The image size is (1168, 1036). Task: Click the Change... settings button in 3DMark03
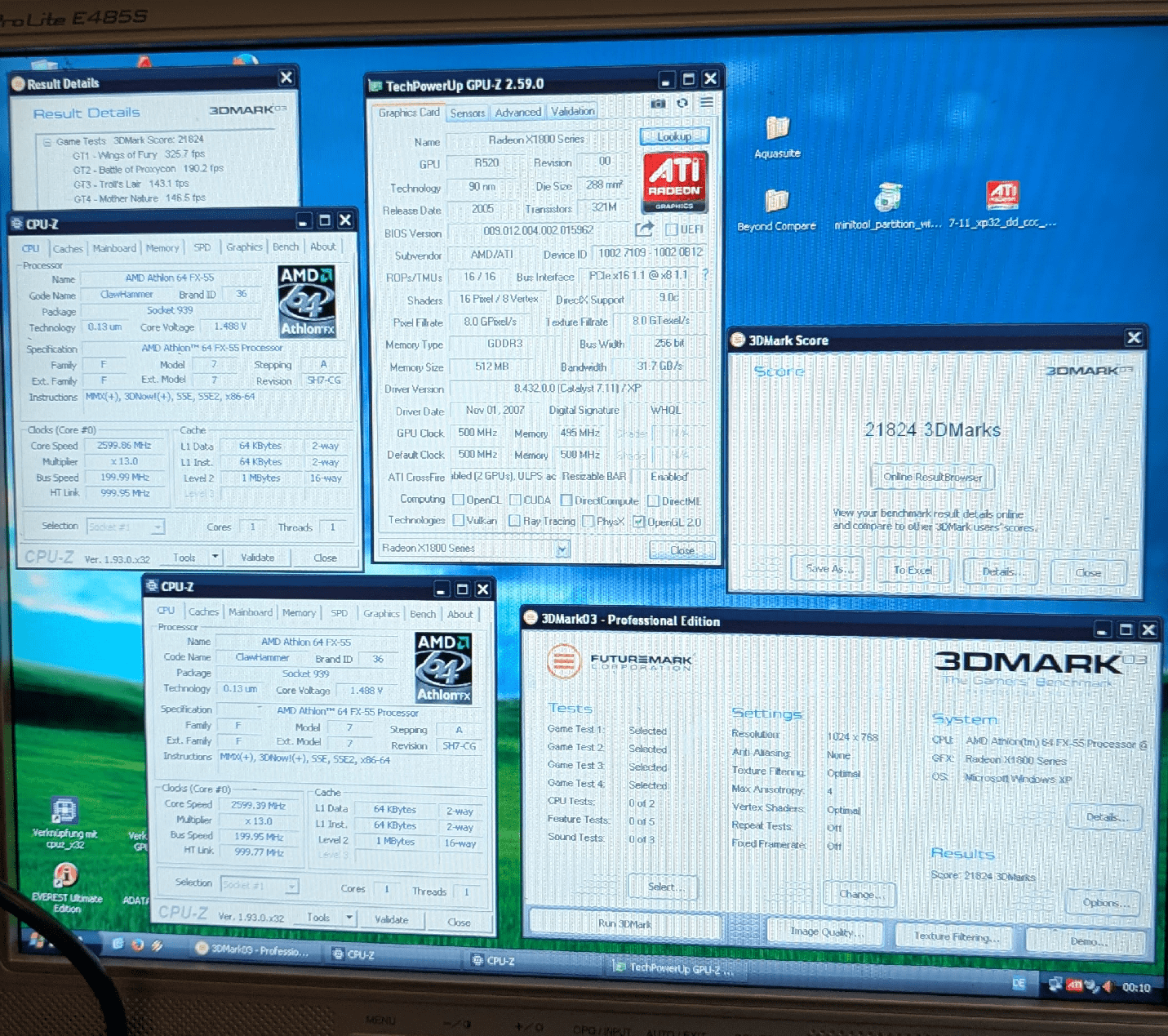point(859,894)
